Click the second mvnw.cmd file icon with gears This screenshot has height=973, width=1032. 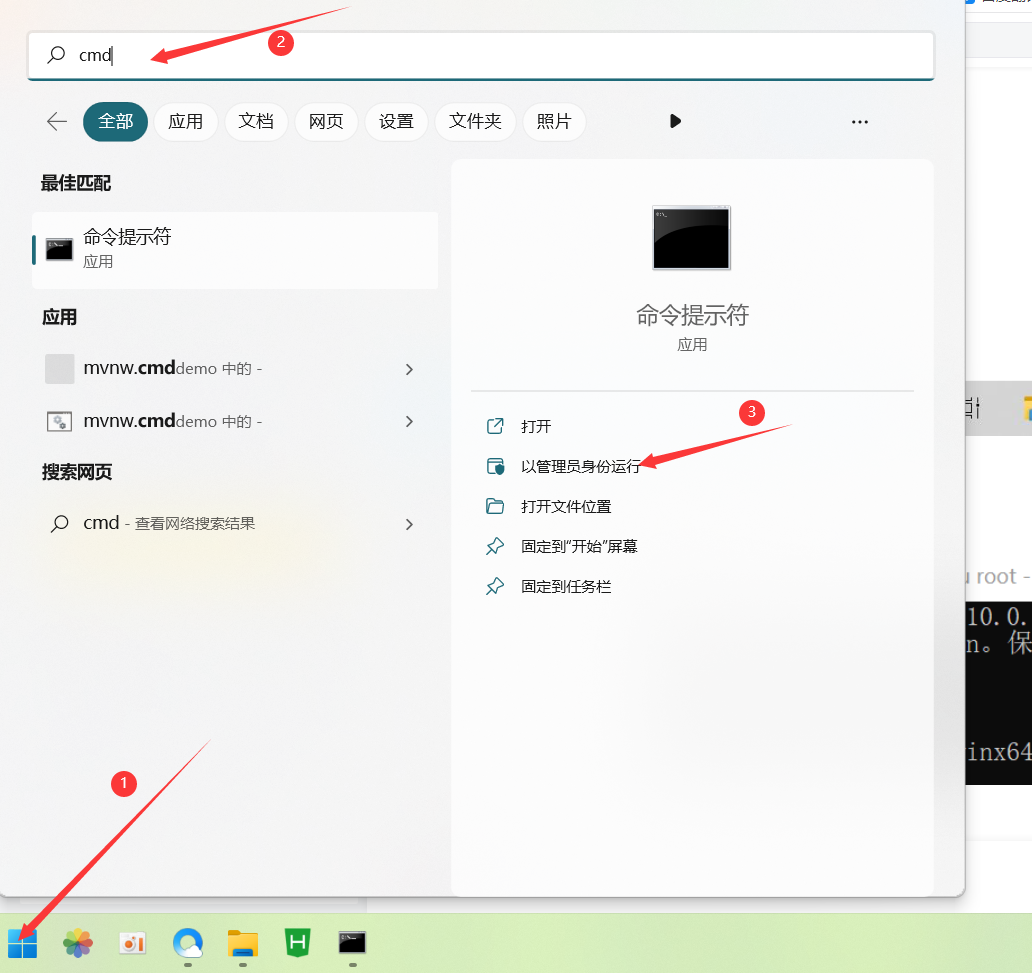coord(59,421)
